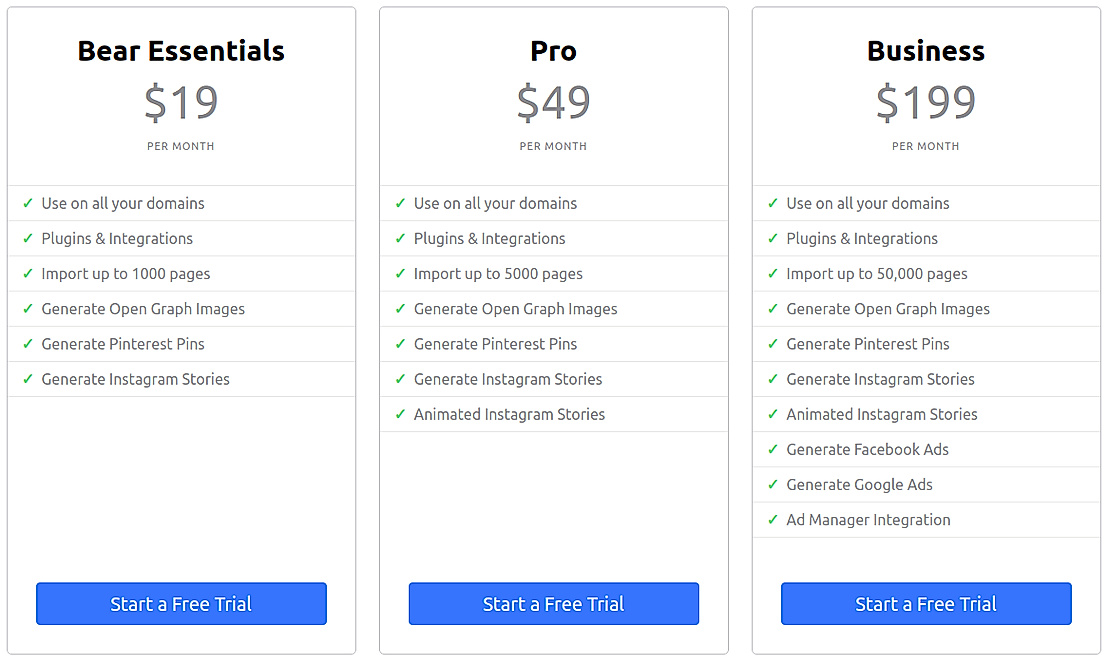Screen dimensions: 1108x662
Task: Click the checkmark beside 'Generate Google Ads'
Action: coord(772,484)
